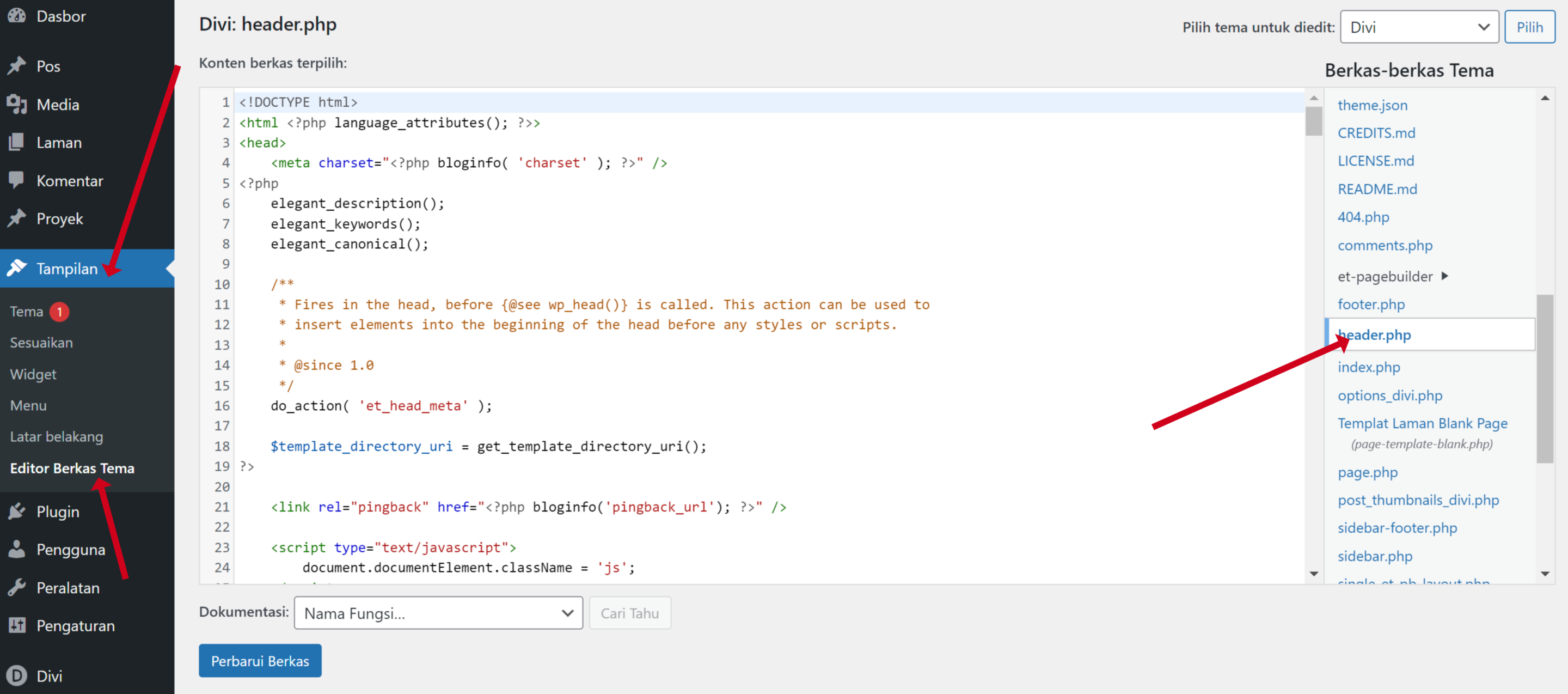The height and width of the screenshot is (694, 1568).
Task: Click the Tampilan paintbrush icon
Action: tap(17, 268)
